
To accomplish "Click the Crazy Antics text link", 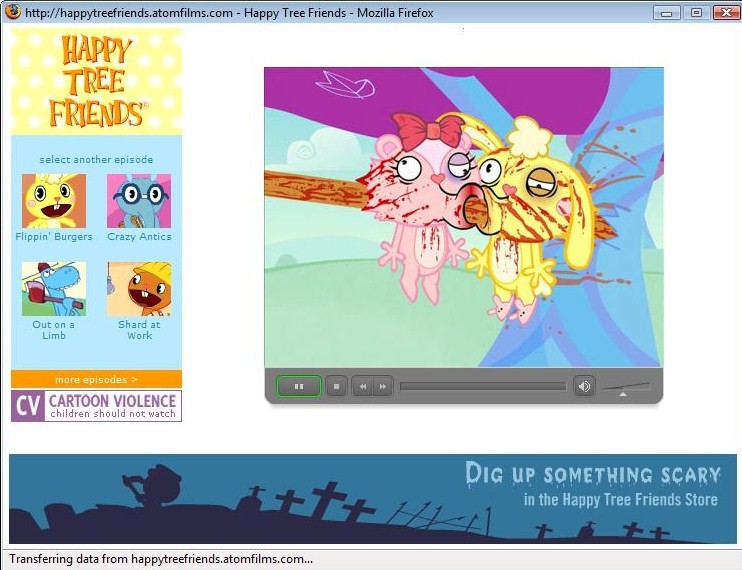I will point(139,237).
